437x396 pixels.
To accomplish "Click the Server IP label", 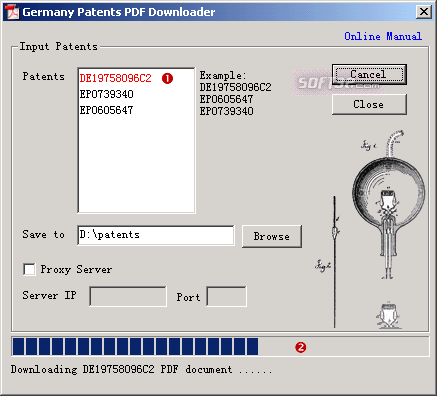I will click(49, 295).
